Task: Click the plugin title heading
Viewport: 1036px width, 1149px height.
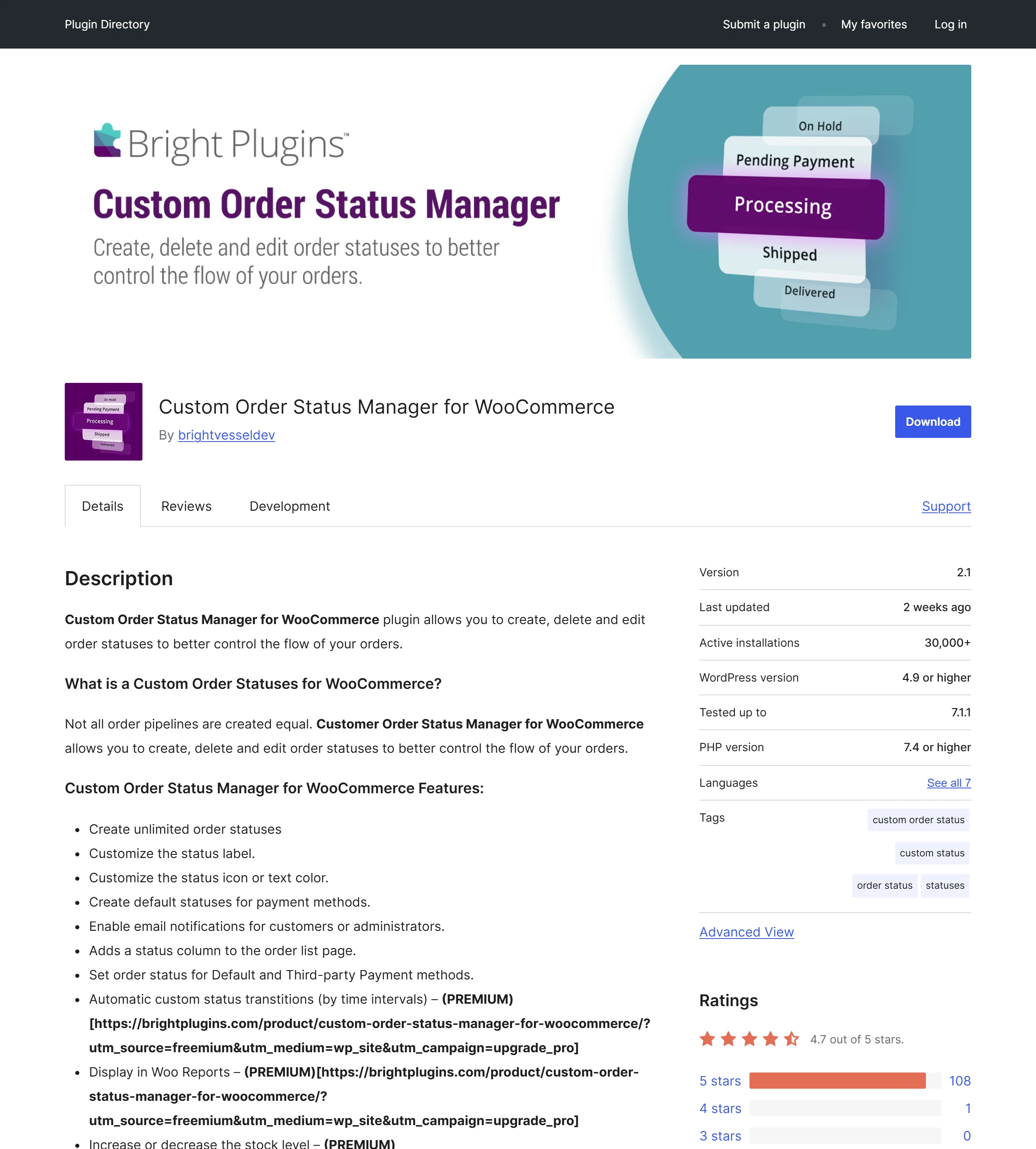Action: point(386,406)
